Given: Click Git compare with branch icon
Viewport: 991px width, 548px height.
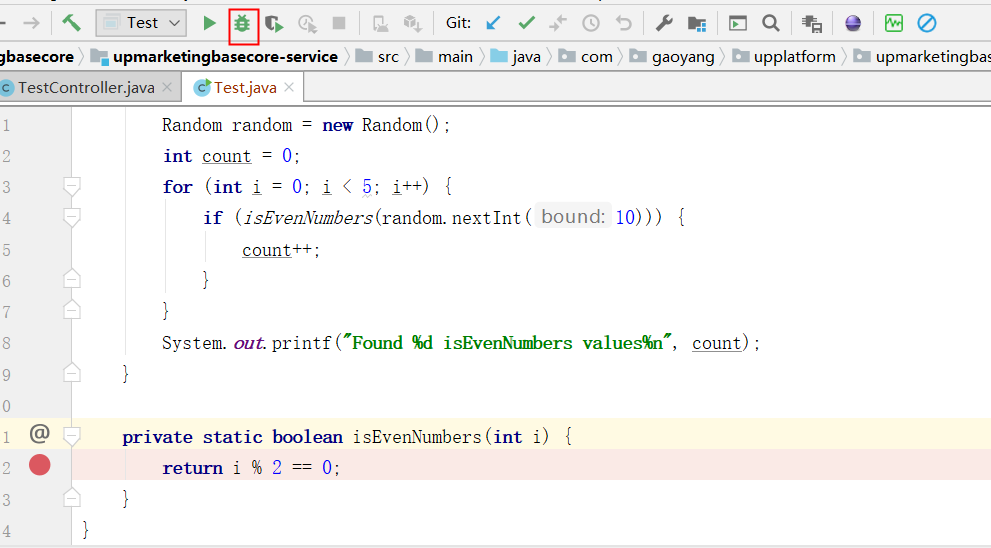Looking at the screenshot, I should pyautogui.click(x=558, y=23).
